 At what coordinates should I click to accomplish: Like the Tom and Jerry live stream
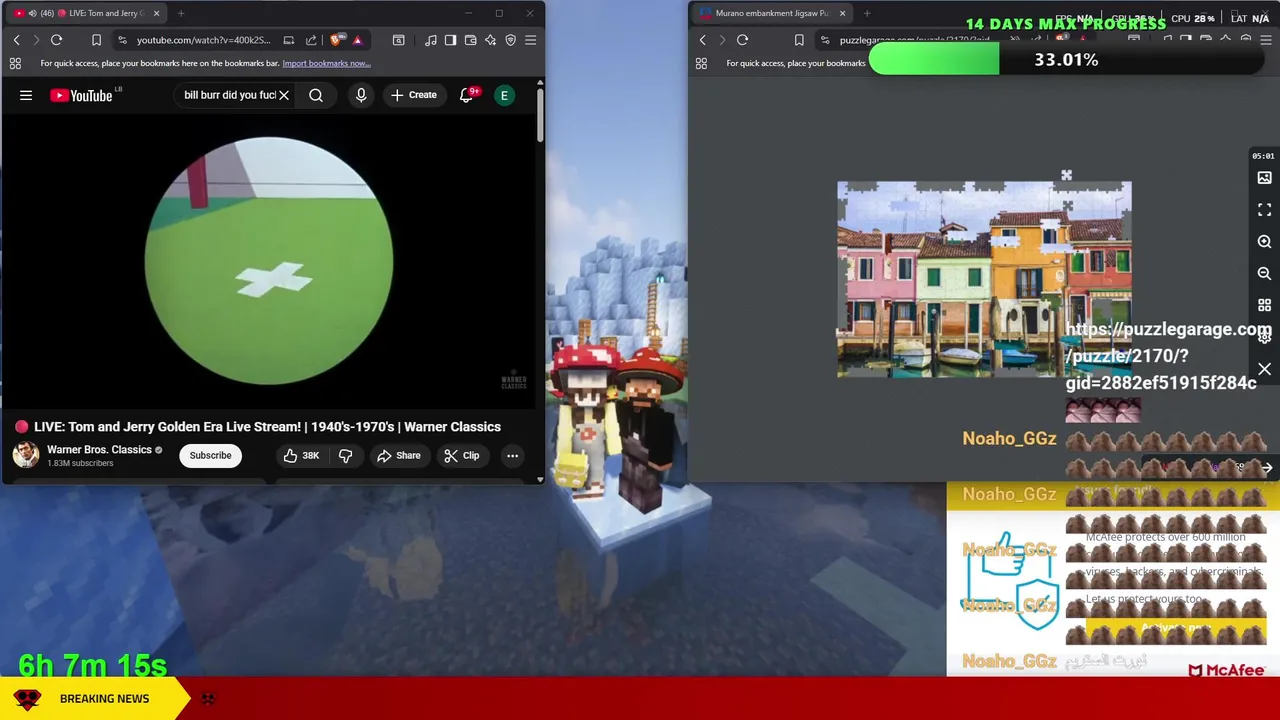point(300,456)
